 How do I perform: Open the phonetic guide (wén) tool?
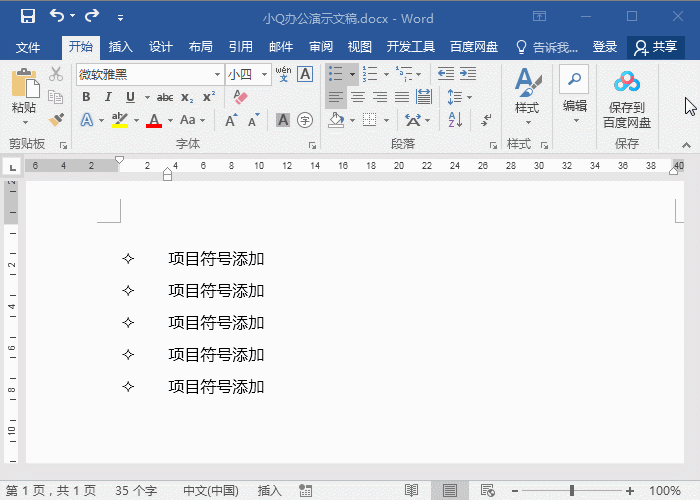283,74
